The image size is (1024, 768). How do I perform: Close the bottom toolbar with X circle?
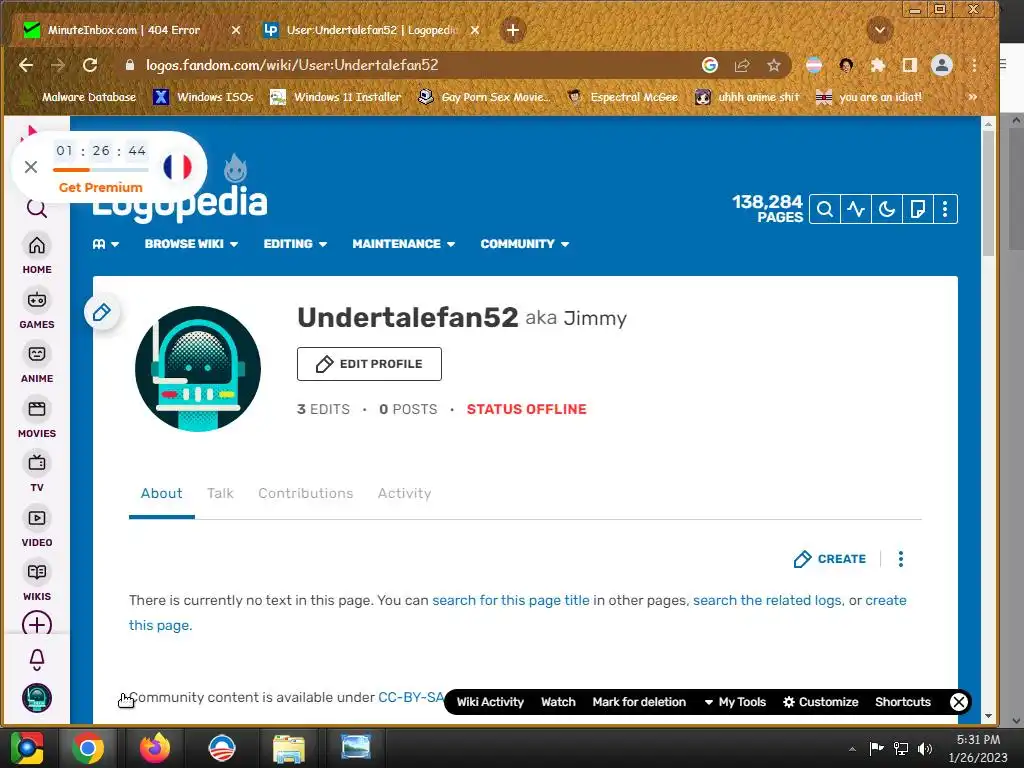pos(959,702)
